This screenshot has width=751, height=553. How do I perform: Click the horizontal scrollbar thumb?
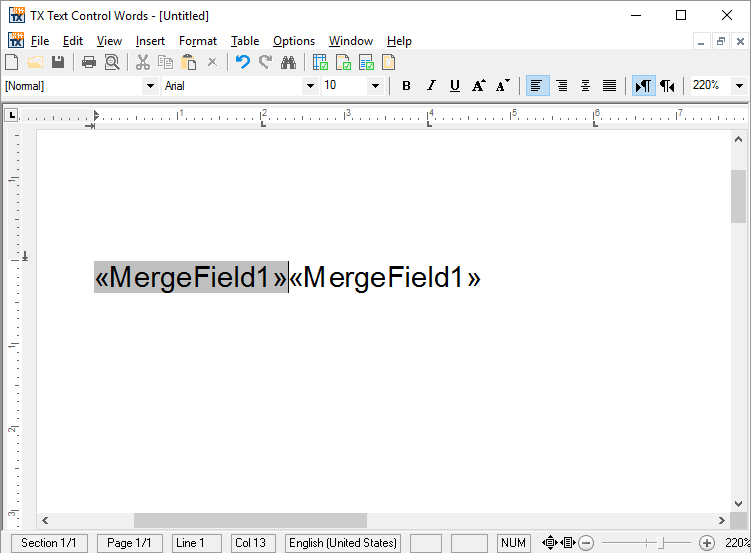click(x=250, y=521)
